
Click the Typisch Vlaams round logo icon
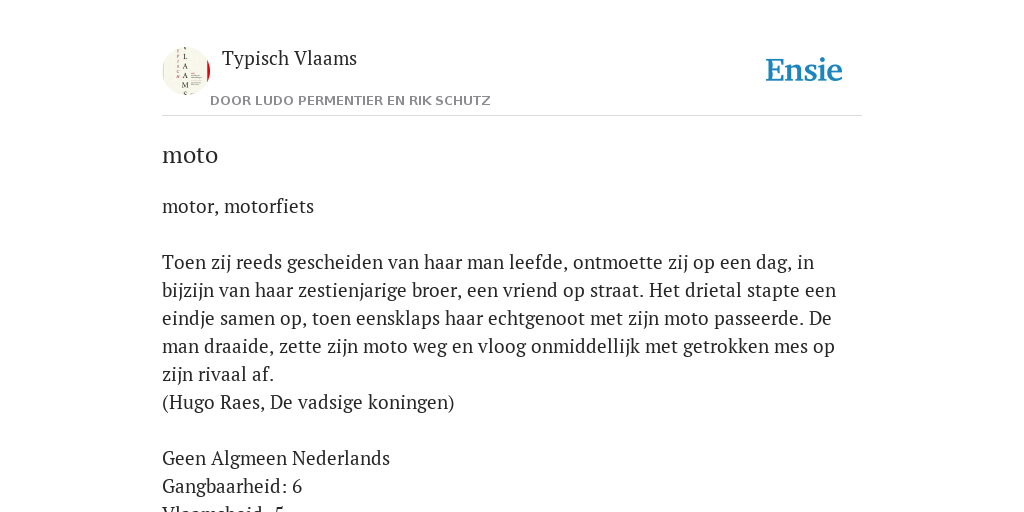coord(186,71)
